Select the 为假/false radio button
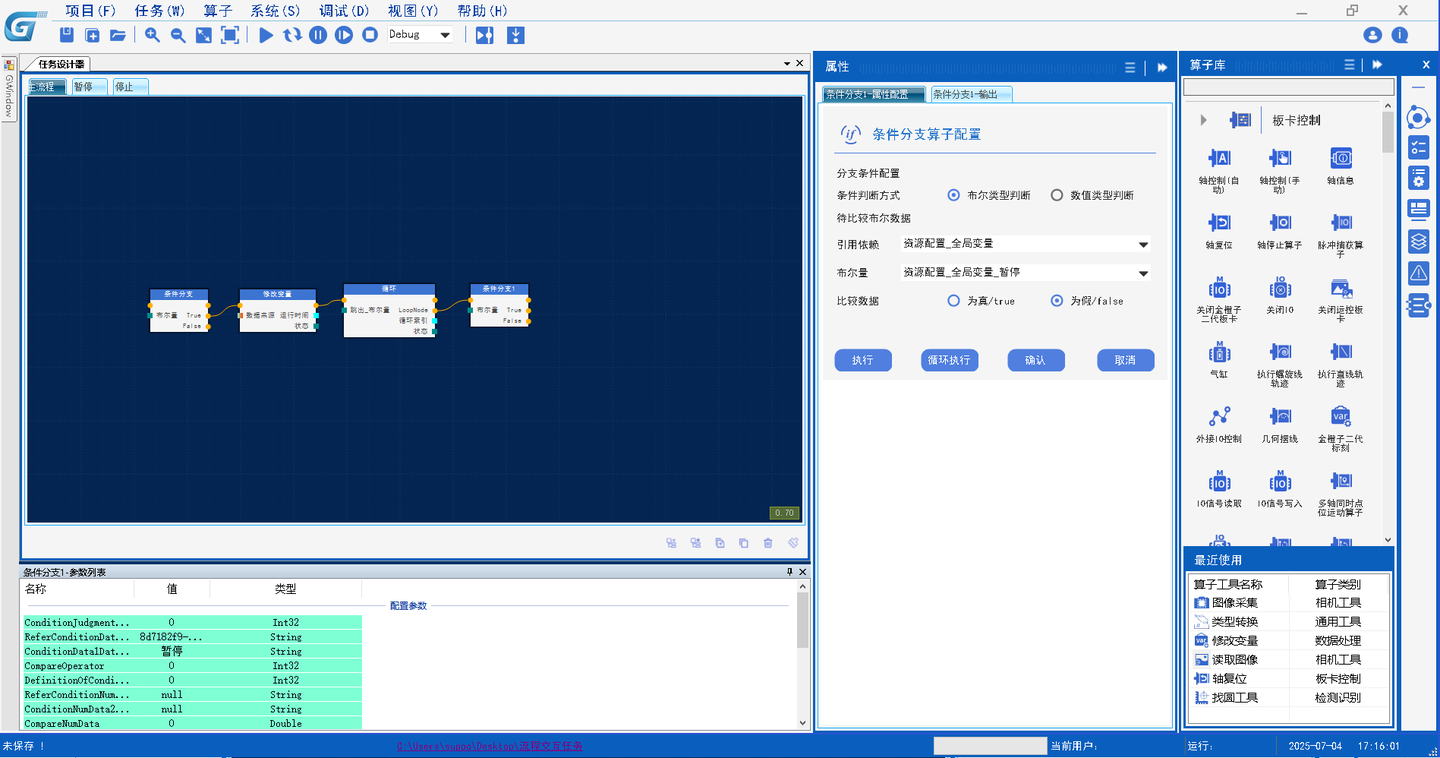1440x758 pixels. pyautogui.click(x=1057, y=300)
